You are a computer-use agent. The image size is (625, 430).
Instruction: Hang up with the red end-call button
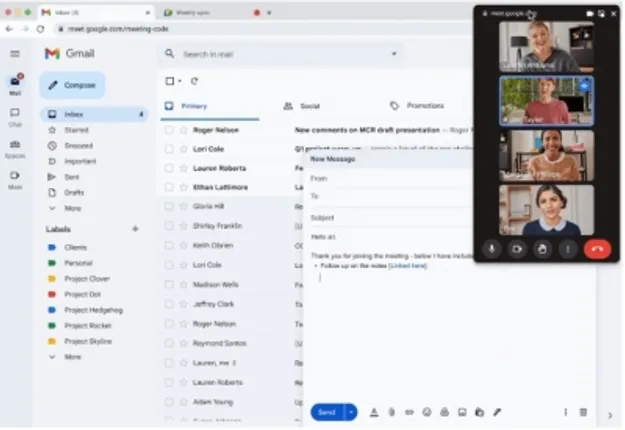coord(597,249)
